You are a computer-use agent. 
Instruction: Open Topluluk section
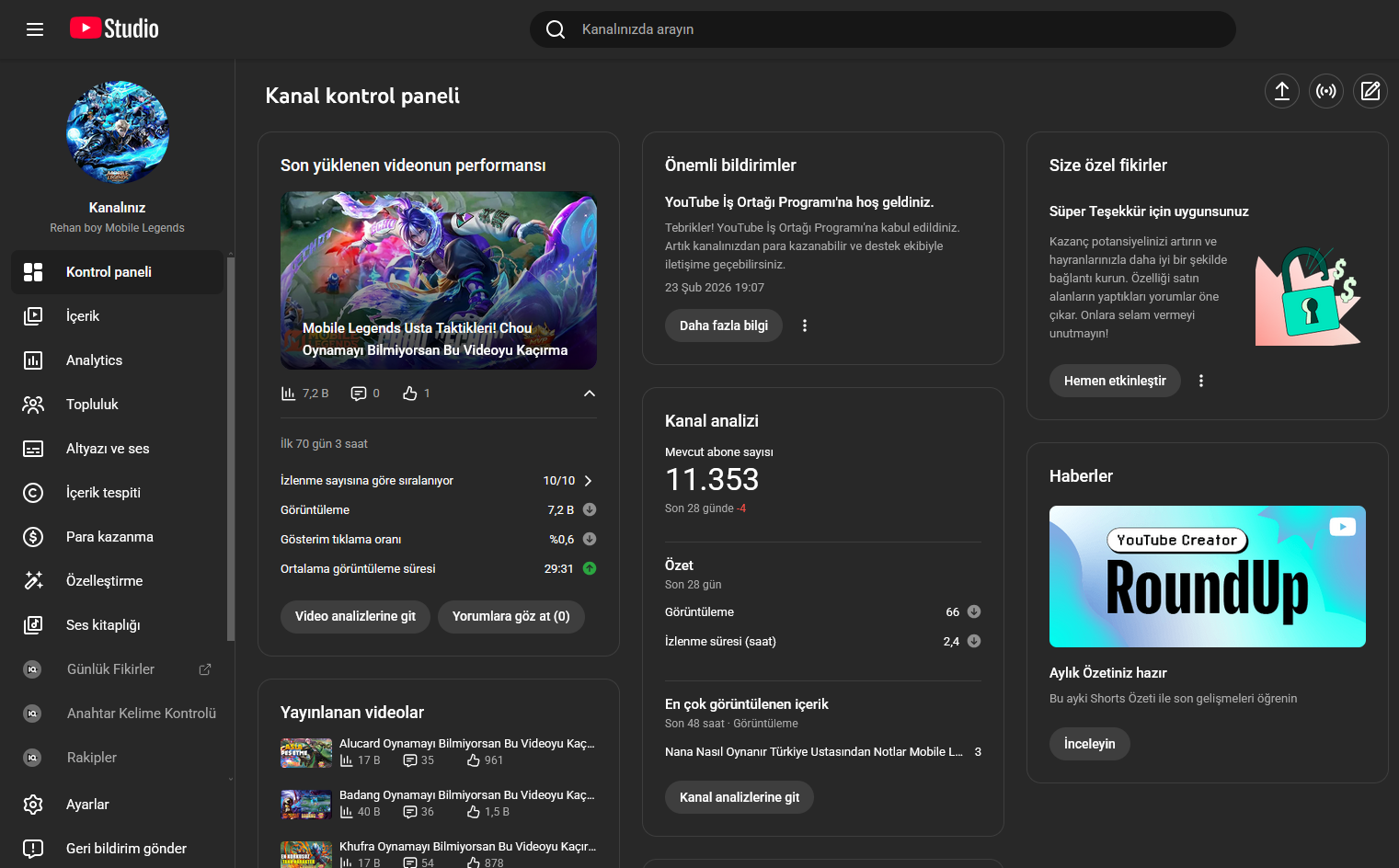click(117, 405)
